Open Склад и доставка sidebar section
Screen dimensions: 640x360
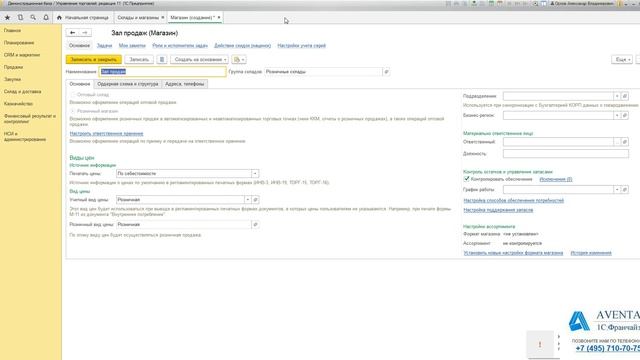click(22, 91)
